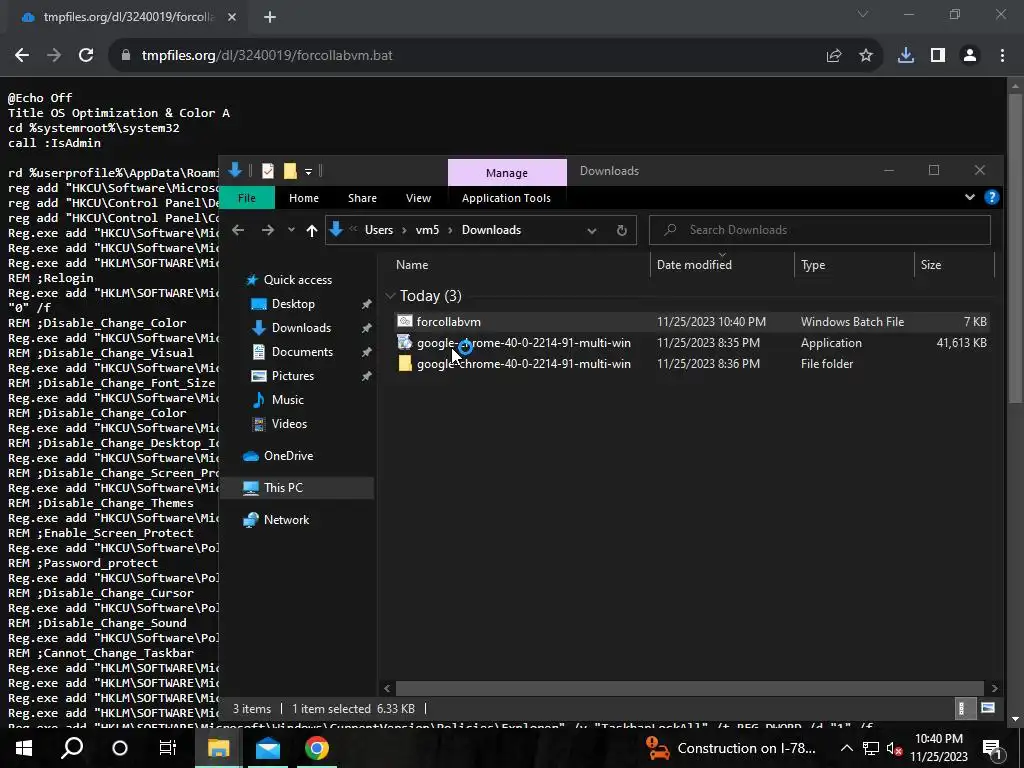
Task: Open Mail app from the taskbar
Action: tap(268, 748)
